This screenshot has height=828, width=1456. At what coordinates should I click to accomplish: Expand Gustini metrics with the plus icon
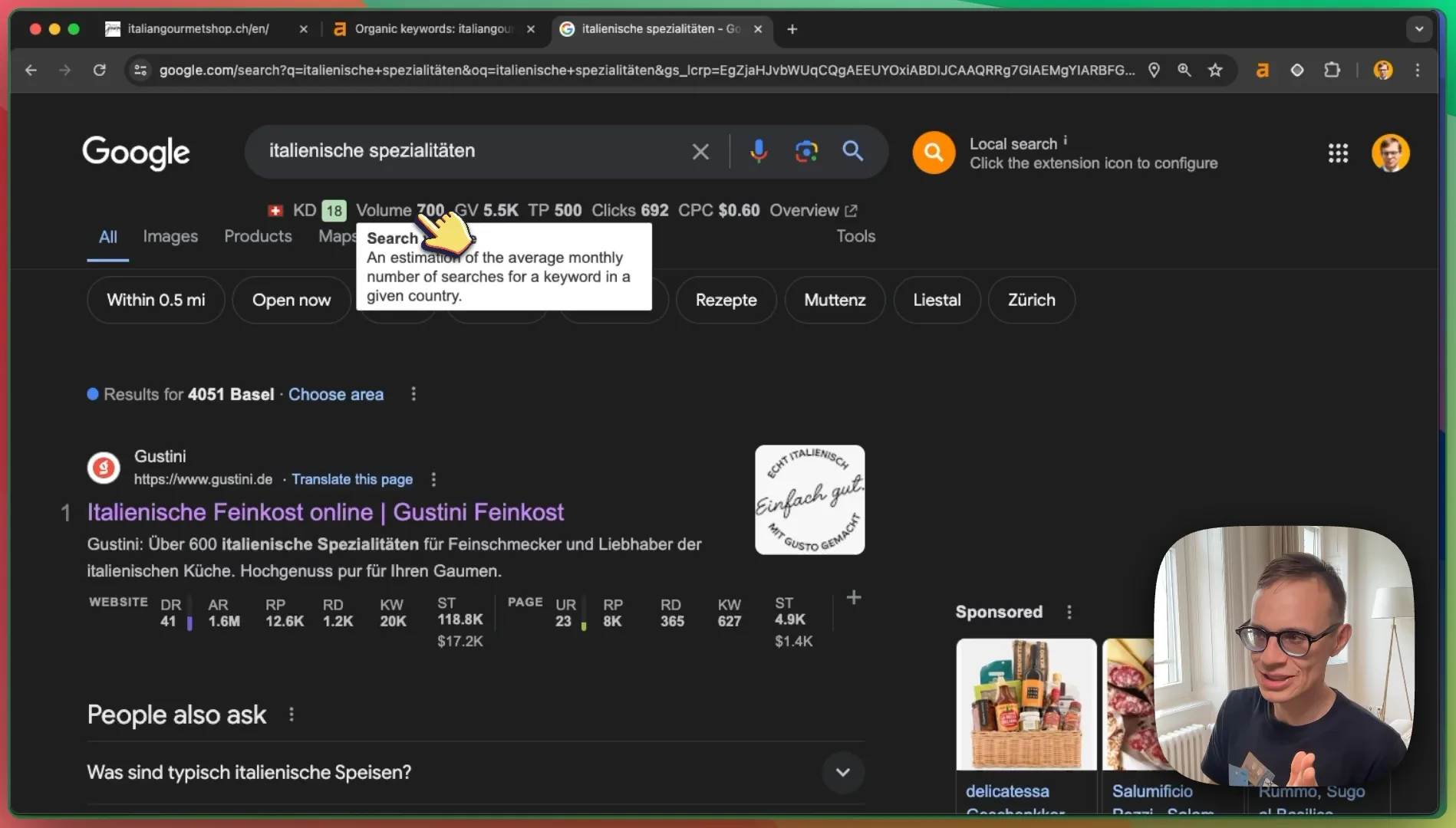pyautogui.click(x=854, y=597)
